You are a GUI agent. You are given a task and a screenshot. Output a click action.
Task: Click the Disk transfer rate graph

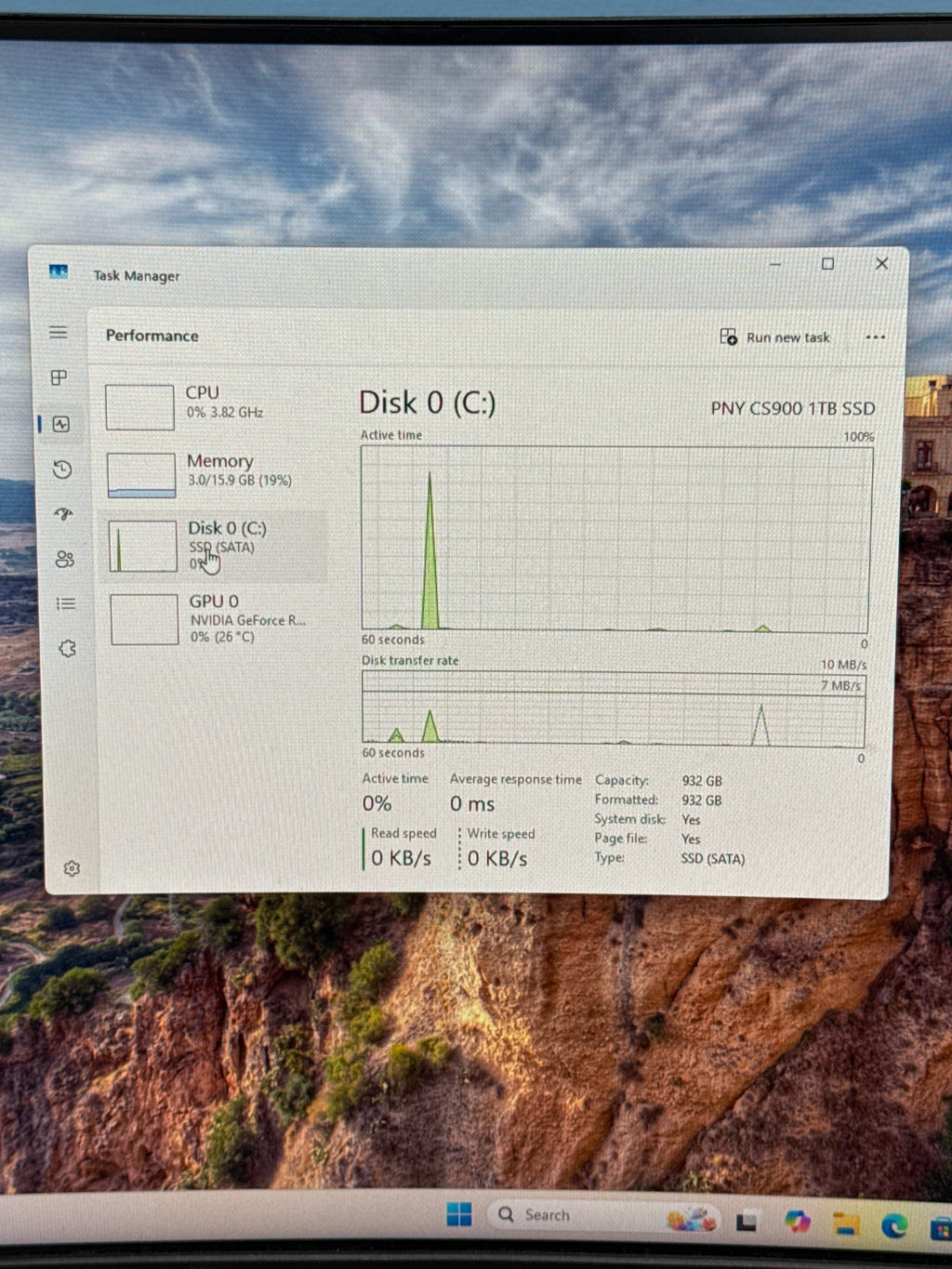614,708
